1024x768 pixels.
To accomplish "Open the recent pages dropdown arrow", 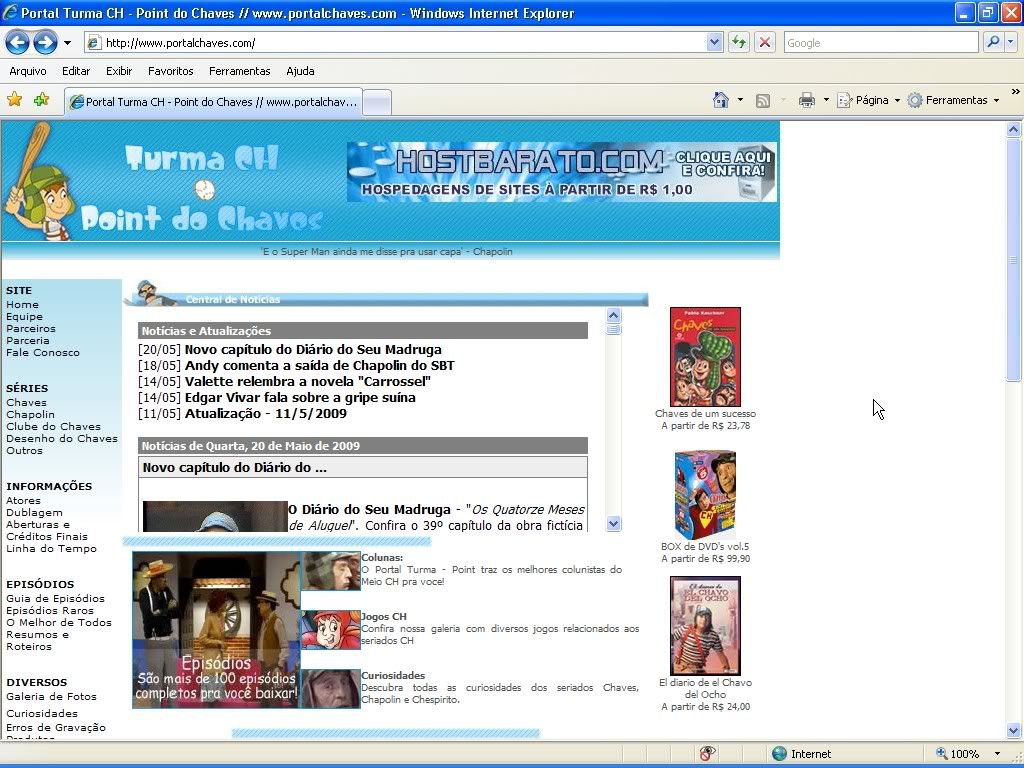I will pyautogui.click(x=67, y=43).
